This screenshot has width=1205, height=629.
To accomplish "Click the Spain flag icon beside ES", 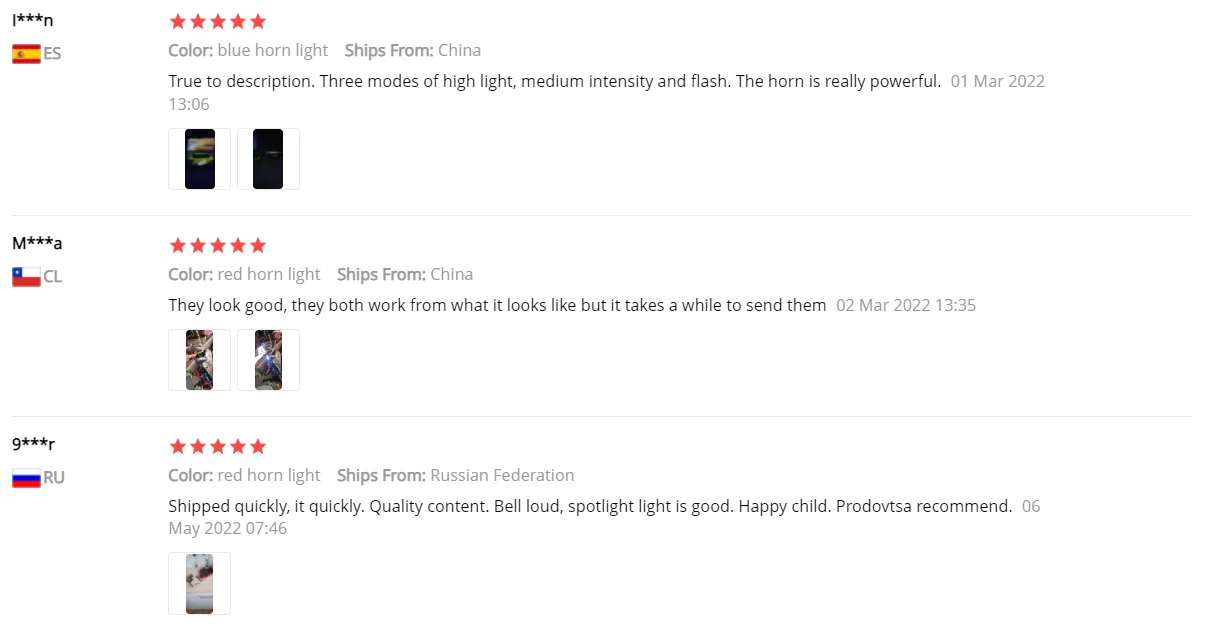I will (x=26, y=54).
